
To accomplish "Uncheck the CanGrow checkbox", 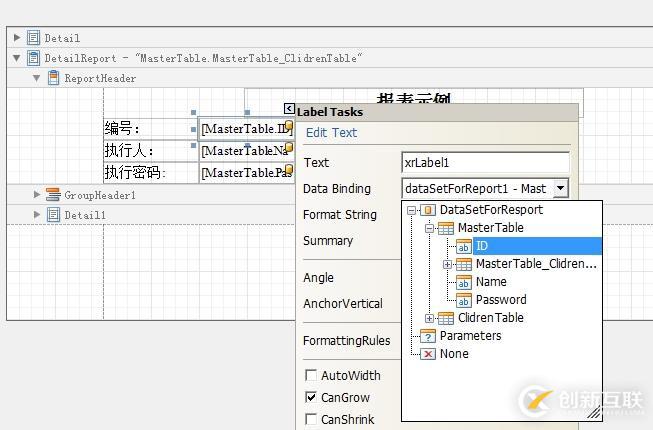I will (311, 398).
